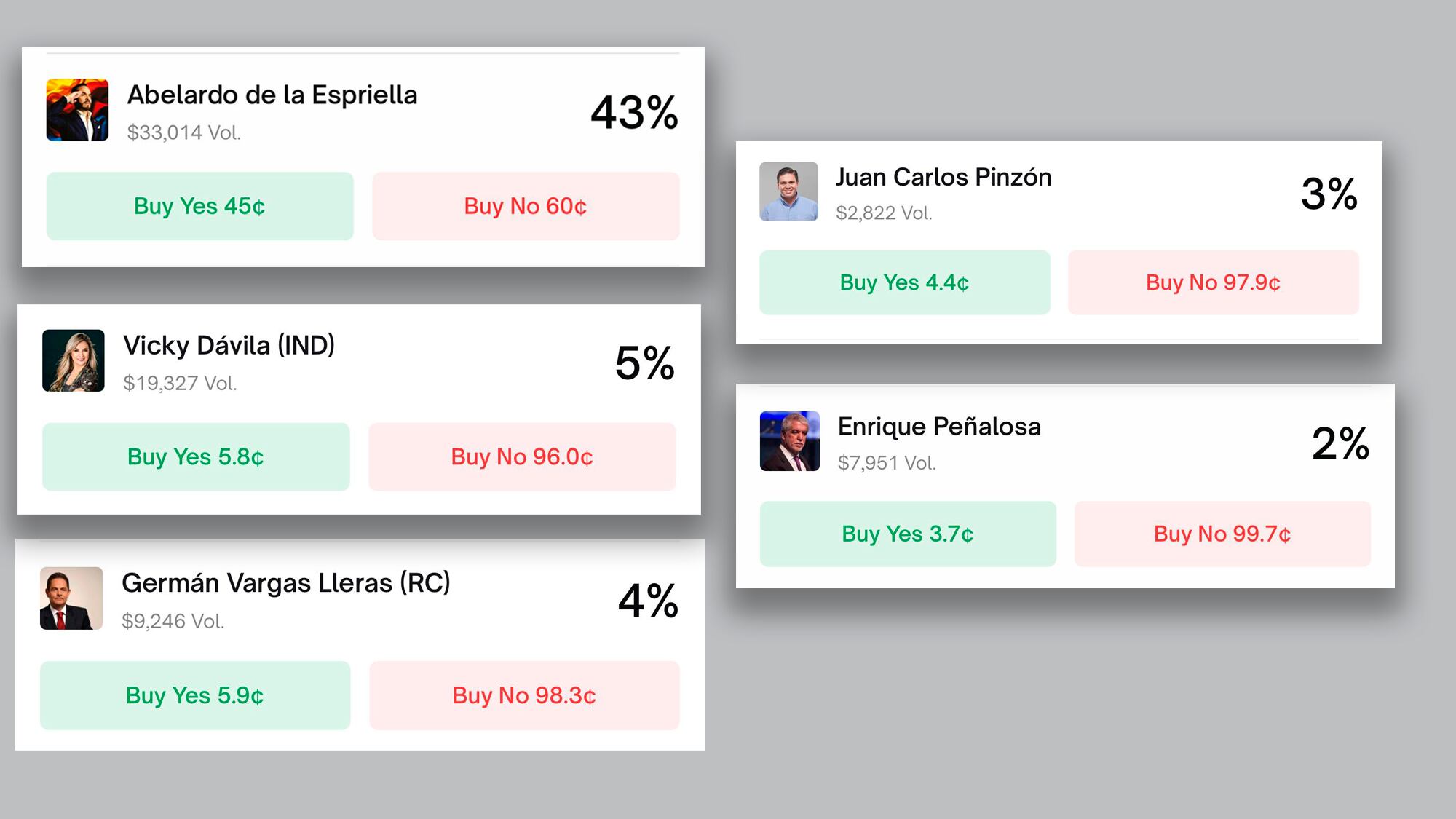Click Buy No 98.3¢ for Vargas Lleras
Image resolution: width=1456 pixels, height=819 pixels.
point(524,695)
